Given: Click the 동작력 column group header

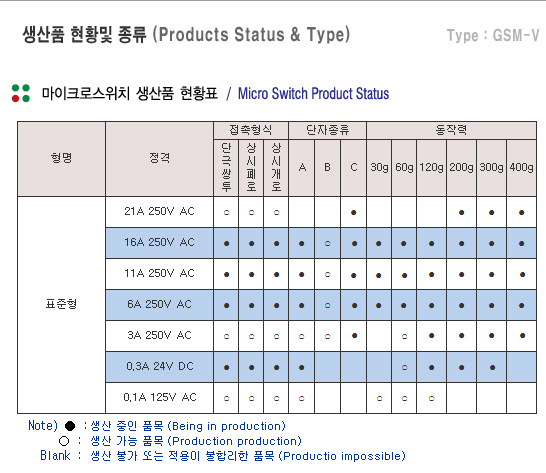Looking at the screenshot, I should [x=451, y=130].
